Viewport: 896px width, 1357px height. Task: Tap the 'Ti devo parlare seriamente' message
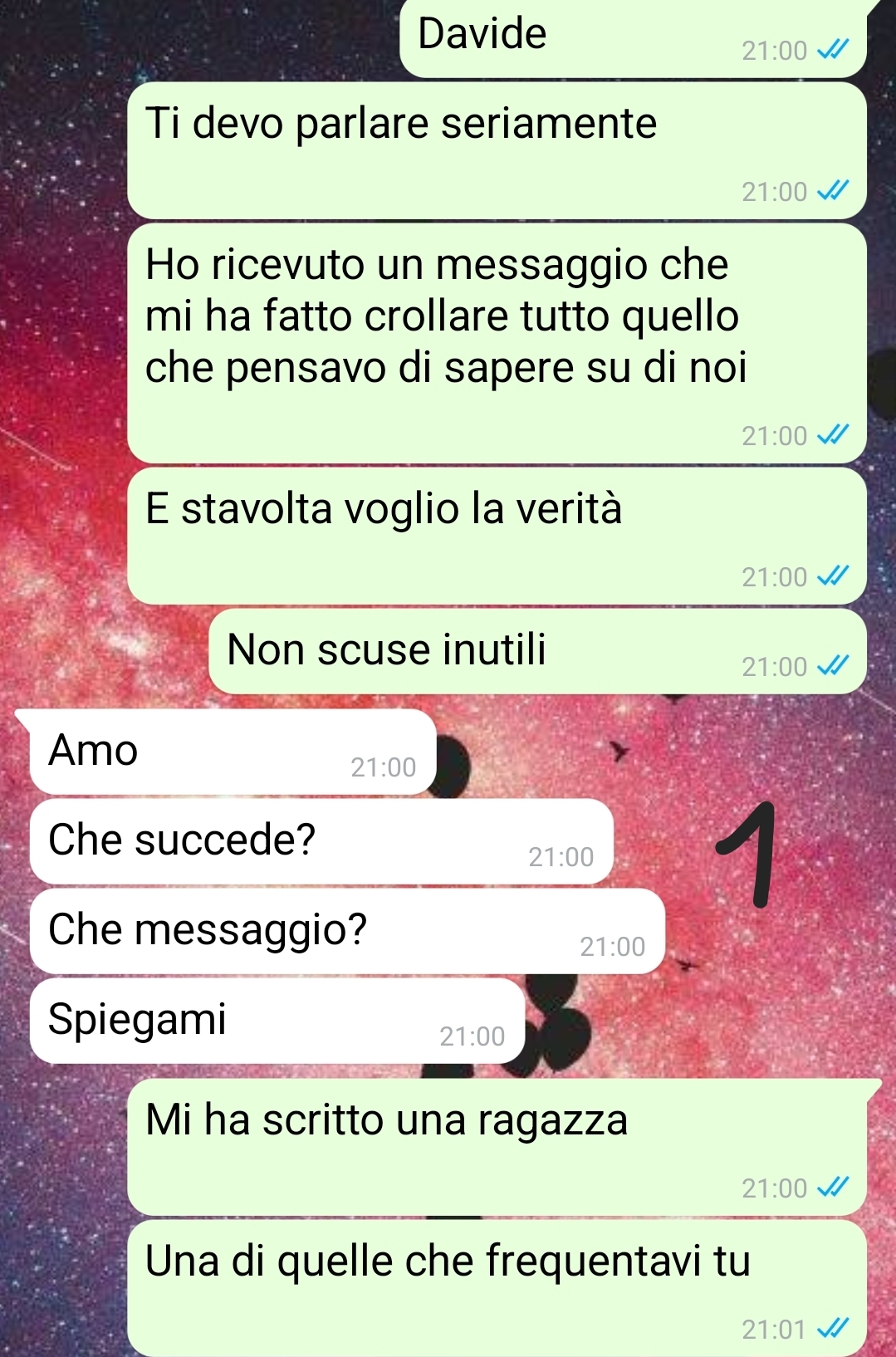(497, 150)
